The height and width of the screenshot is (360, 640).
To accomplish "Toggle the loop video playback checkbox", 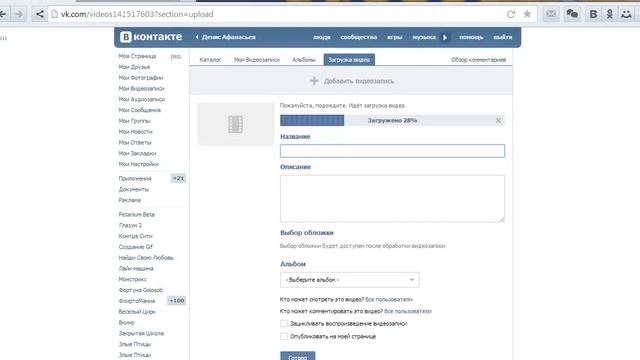I will (284, 323).
